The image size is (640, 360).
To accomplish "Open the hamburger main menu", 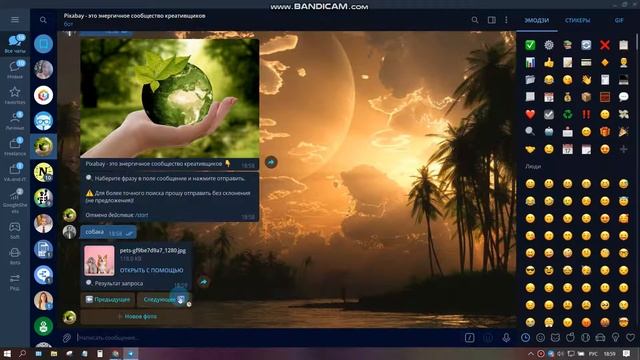I will click(x=15, y=20).
